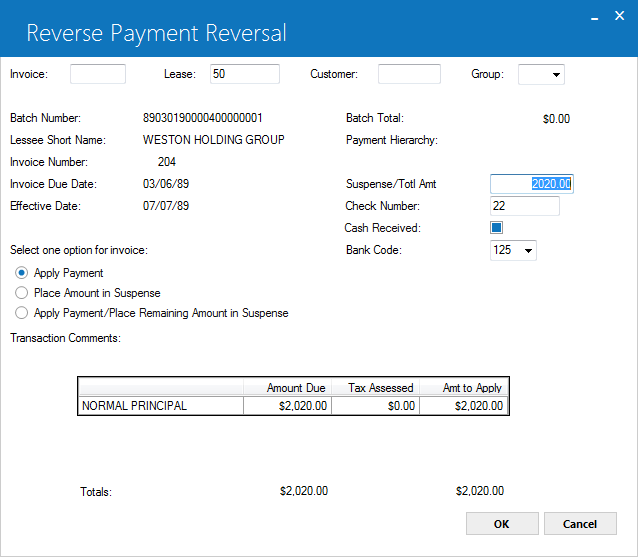Click the Amount Due cell for NORMAL PRINCIPAL
Screen dimensions: 638x557
tap(287, 406)
